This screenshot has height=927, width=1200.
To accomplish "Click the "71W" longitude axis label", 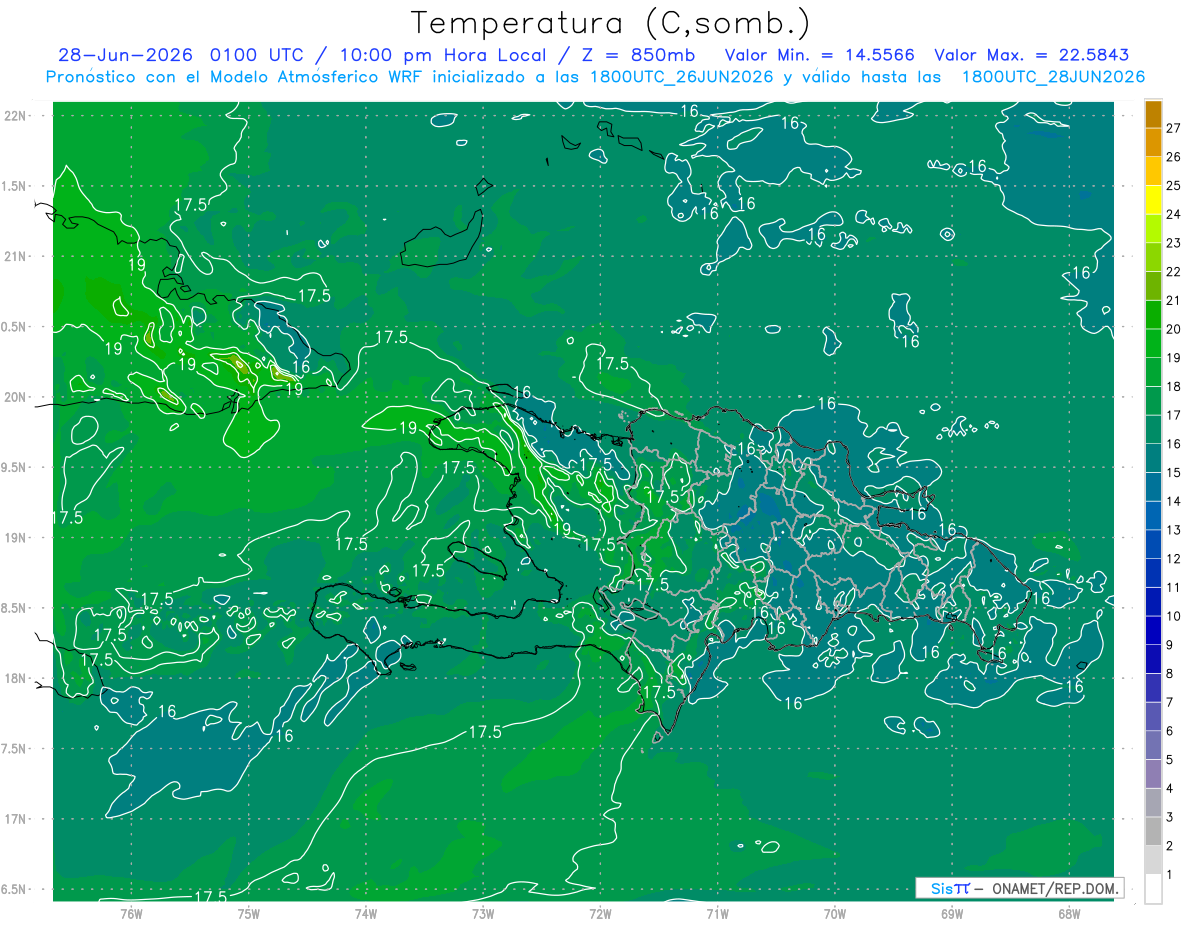I will coord(717,913).
